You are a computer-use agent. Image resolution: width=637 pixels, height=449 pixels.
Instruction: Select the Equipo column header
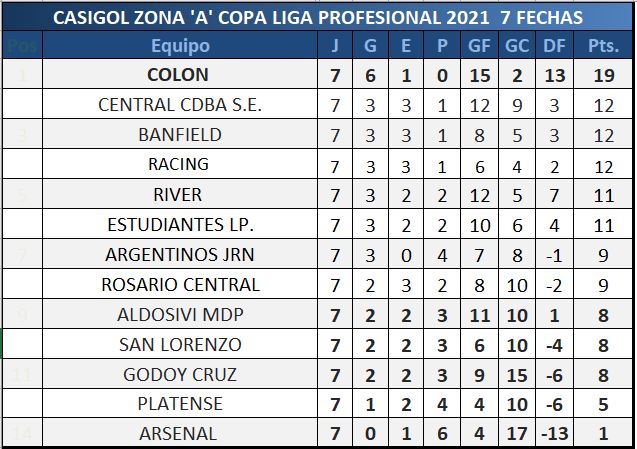pyautogui.click(x=180, y=46)
